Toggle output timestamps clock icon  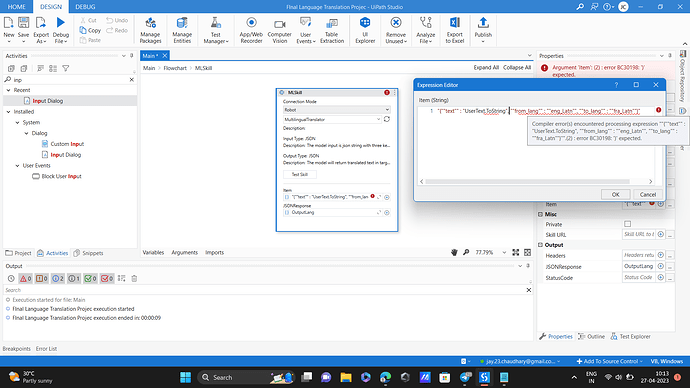[11, 278]
